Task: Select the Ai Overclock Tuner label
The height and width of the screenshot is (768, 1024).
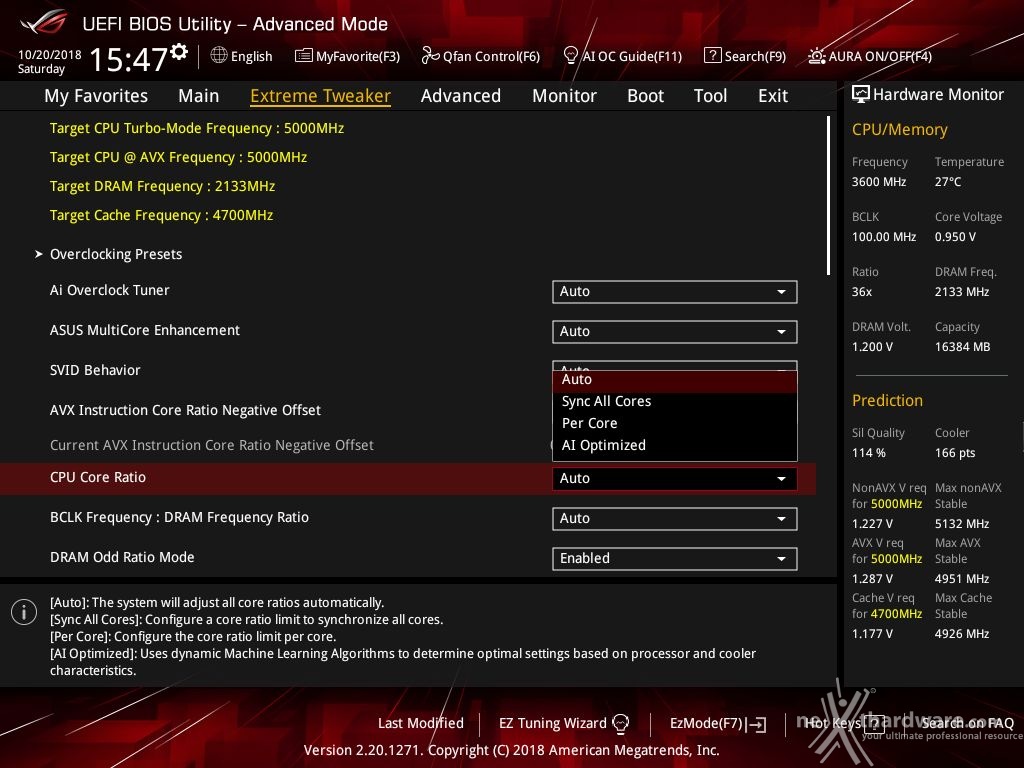Action: (110, 290)
